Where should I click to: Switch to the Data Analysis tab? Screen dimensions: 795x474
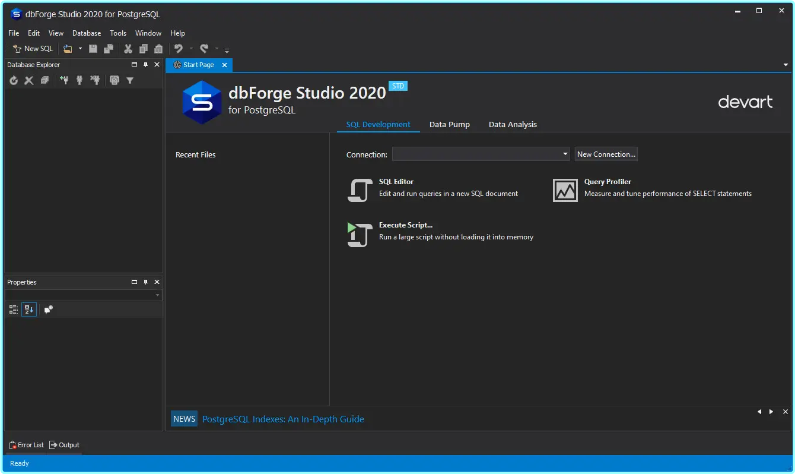[513, 124]
